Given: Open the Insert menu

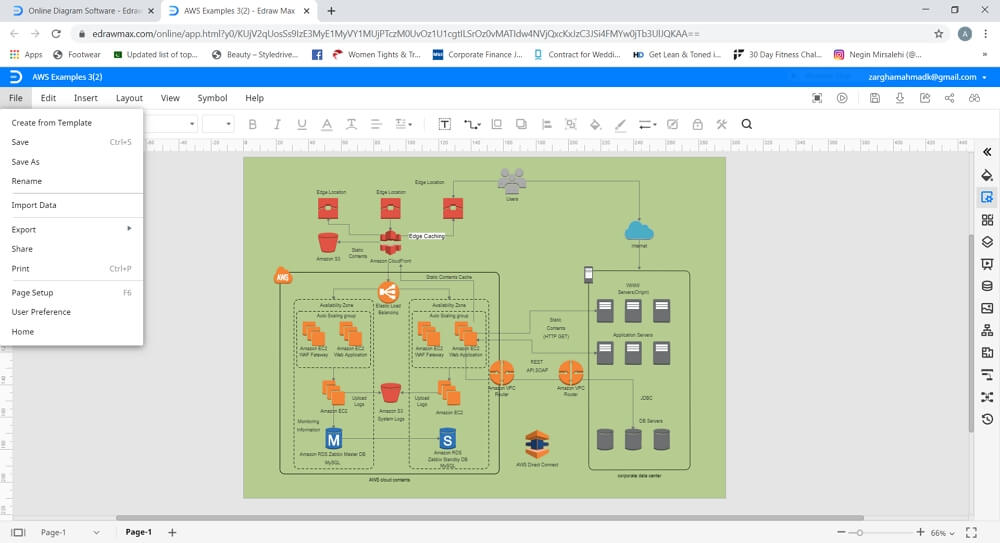Looking at the screenshot, I should [85, 98].
